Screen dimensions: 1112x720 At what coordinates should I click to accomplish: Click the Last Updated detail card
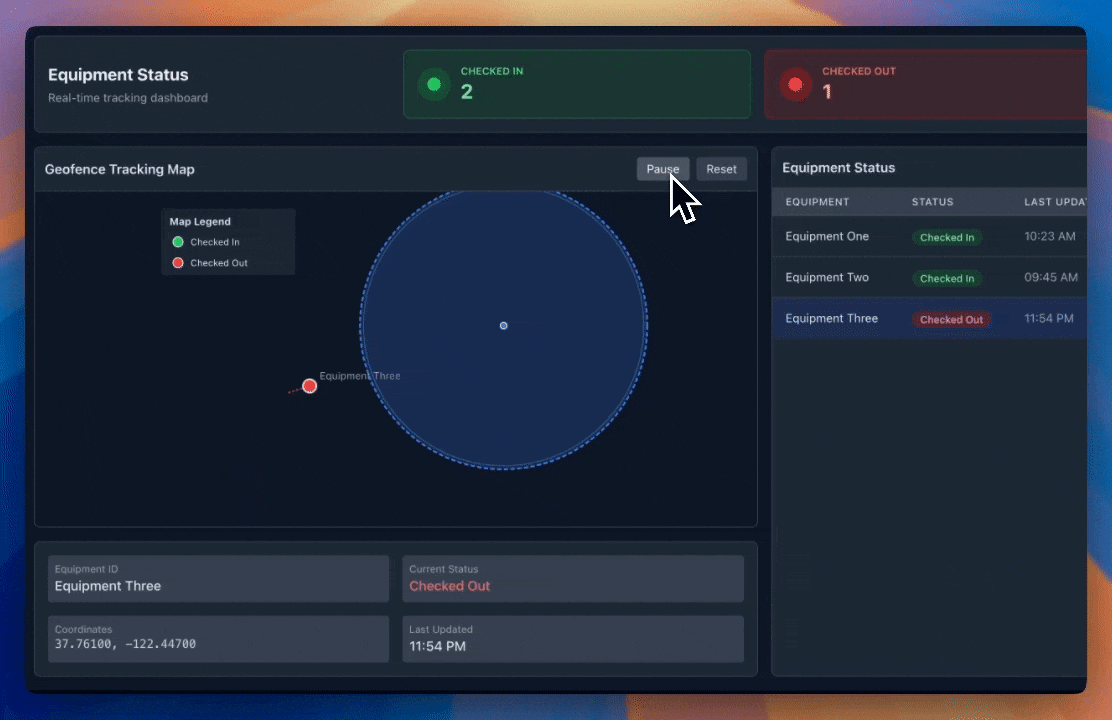click(573, 638)
